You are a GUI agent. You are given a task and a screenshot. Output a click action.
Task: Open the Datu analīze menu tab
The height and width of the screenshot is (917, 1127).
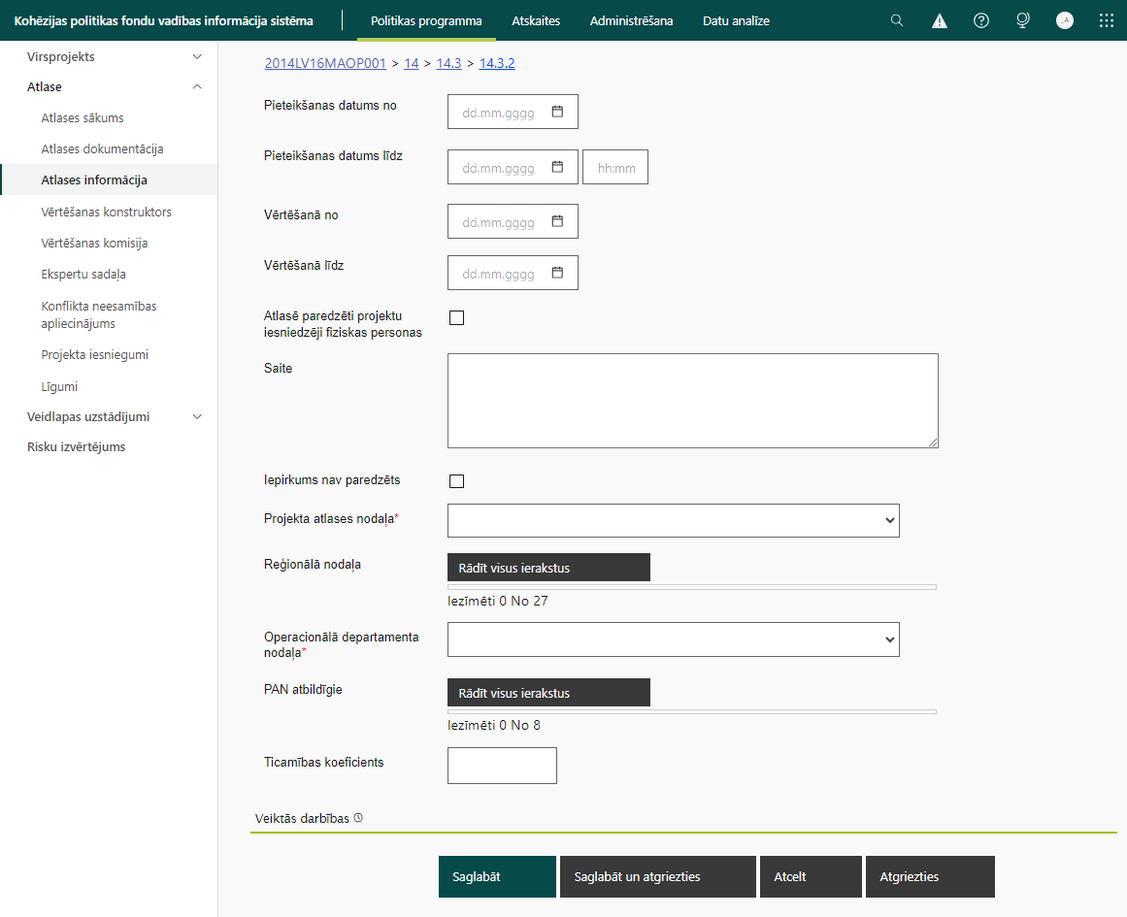736,21
